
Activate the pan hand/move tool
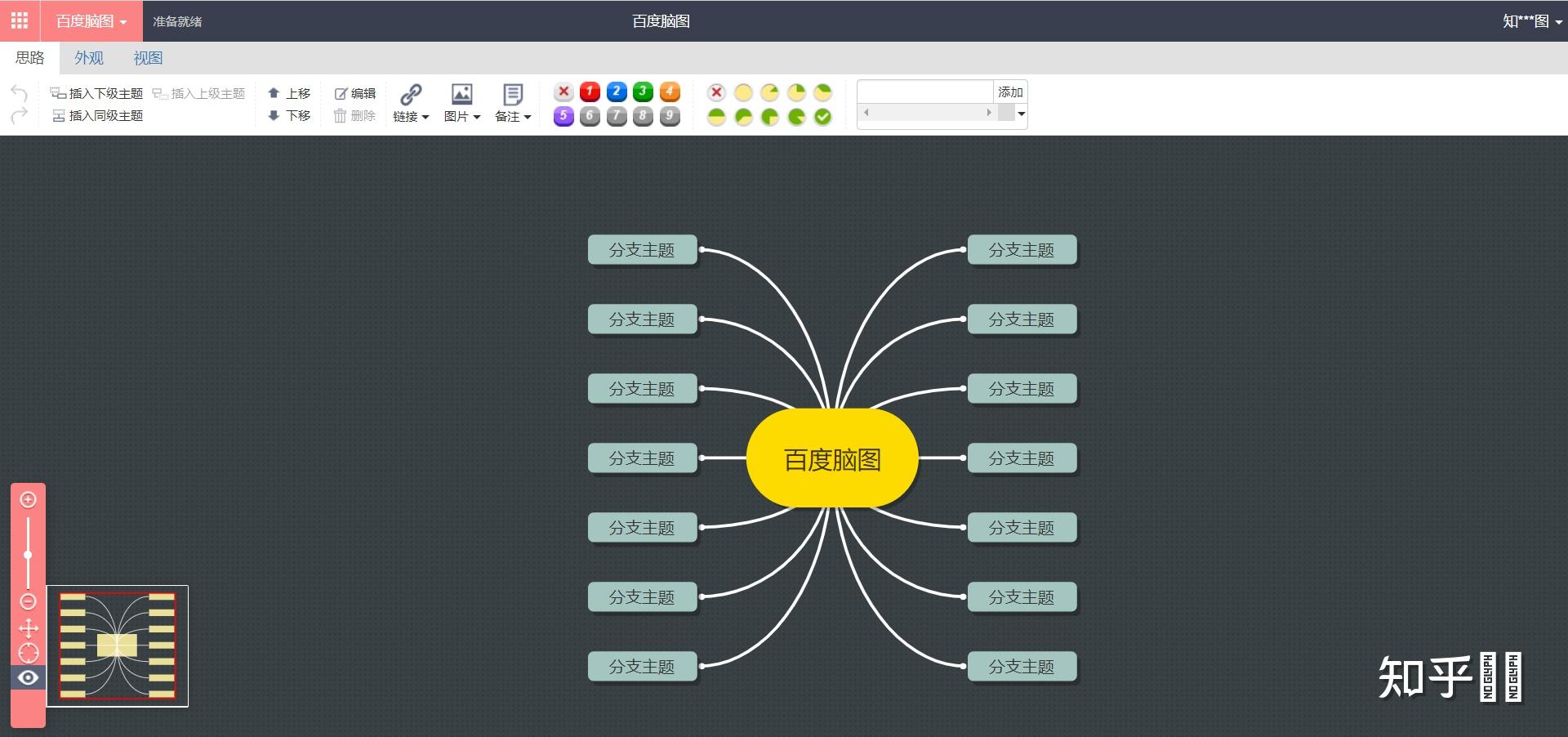(x=28, y=628)
